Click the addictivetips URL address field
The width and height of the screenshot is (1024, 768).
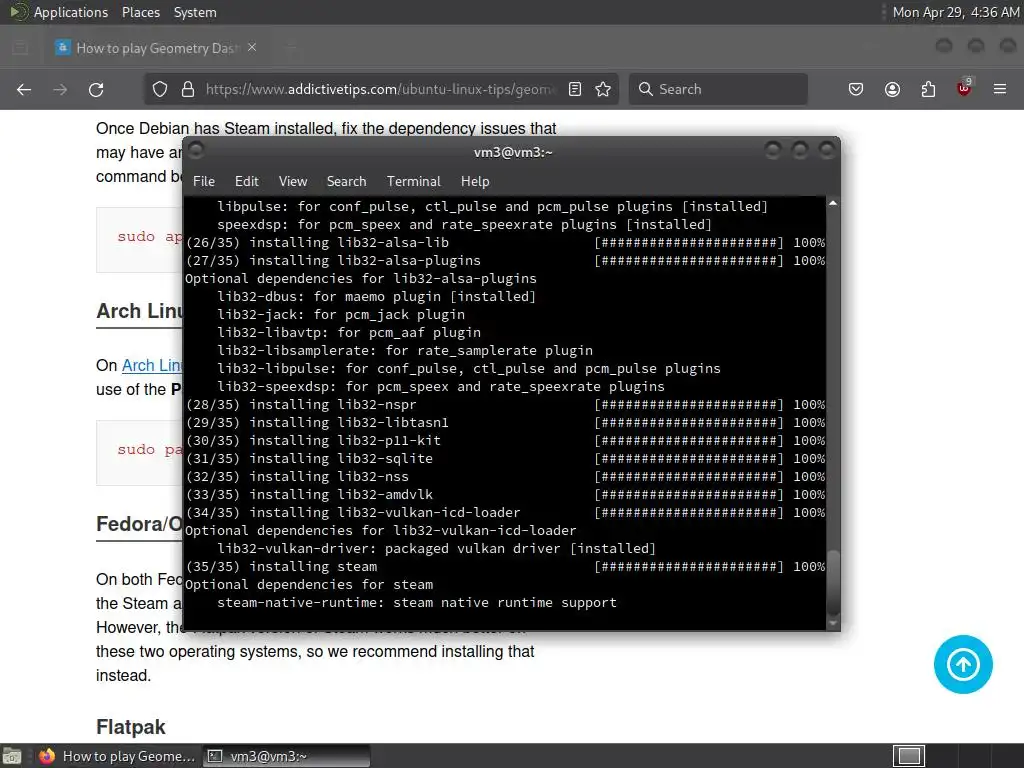(x=380, y=89)
